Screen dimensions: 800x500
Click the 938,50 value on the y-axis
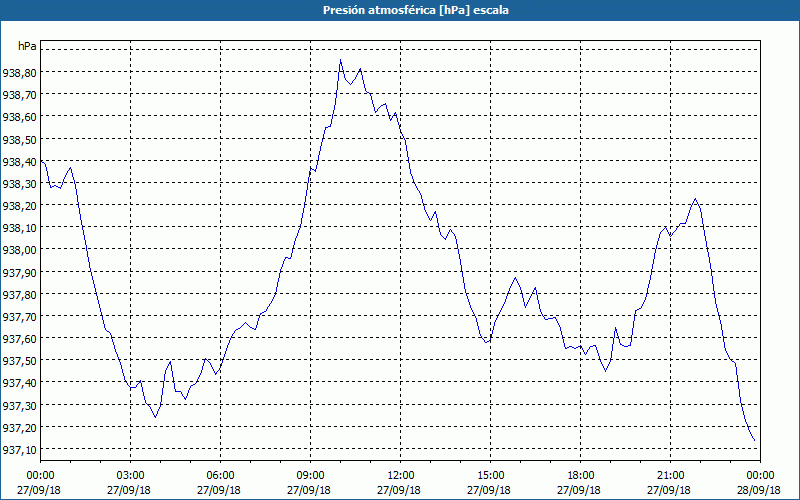tap(20, 139)
